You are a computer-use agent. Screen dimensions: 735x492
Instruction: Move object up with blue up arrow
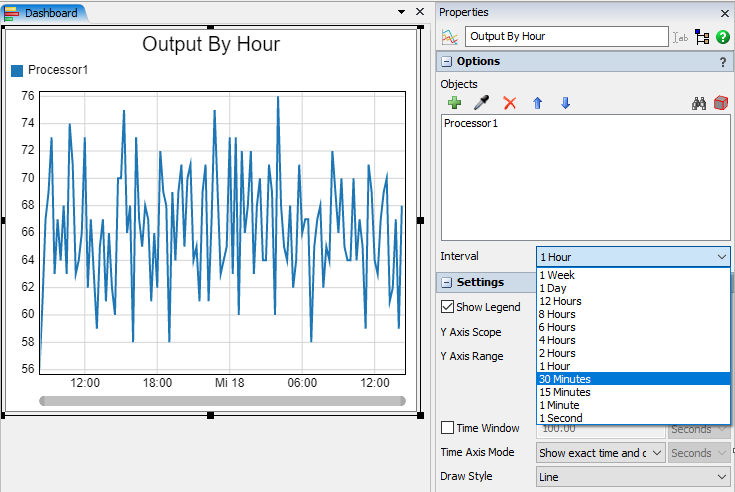(537, 103)
